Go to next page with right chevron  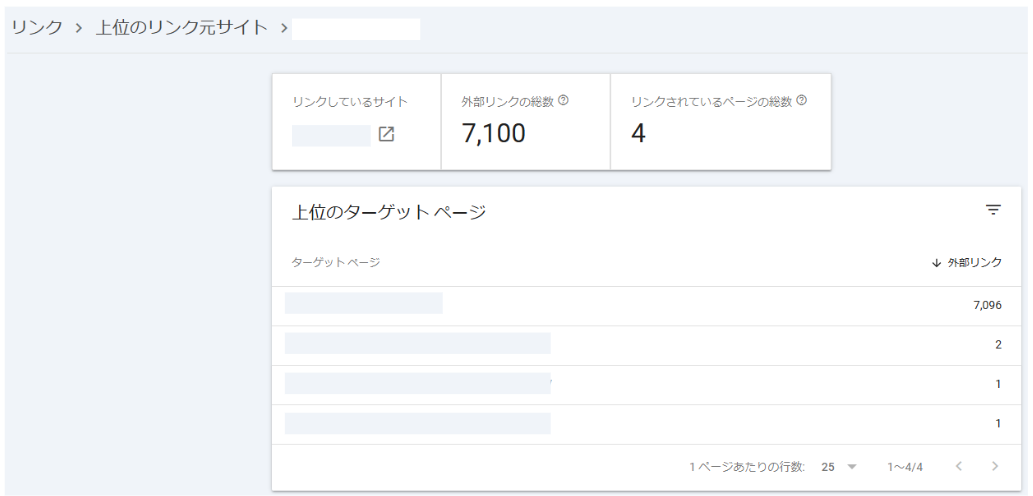coord(994,467)
